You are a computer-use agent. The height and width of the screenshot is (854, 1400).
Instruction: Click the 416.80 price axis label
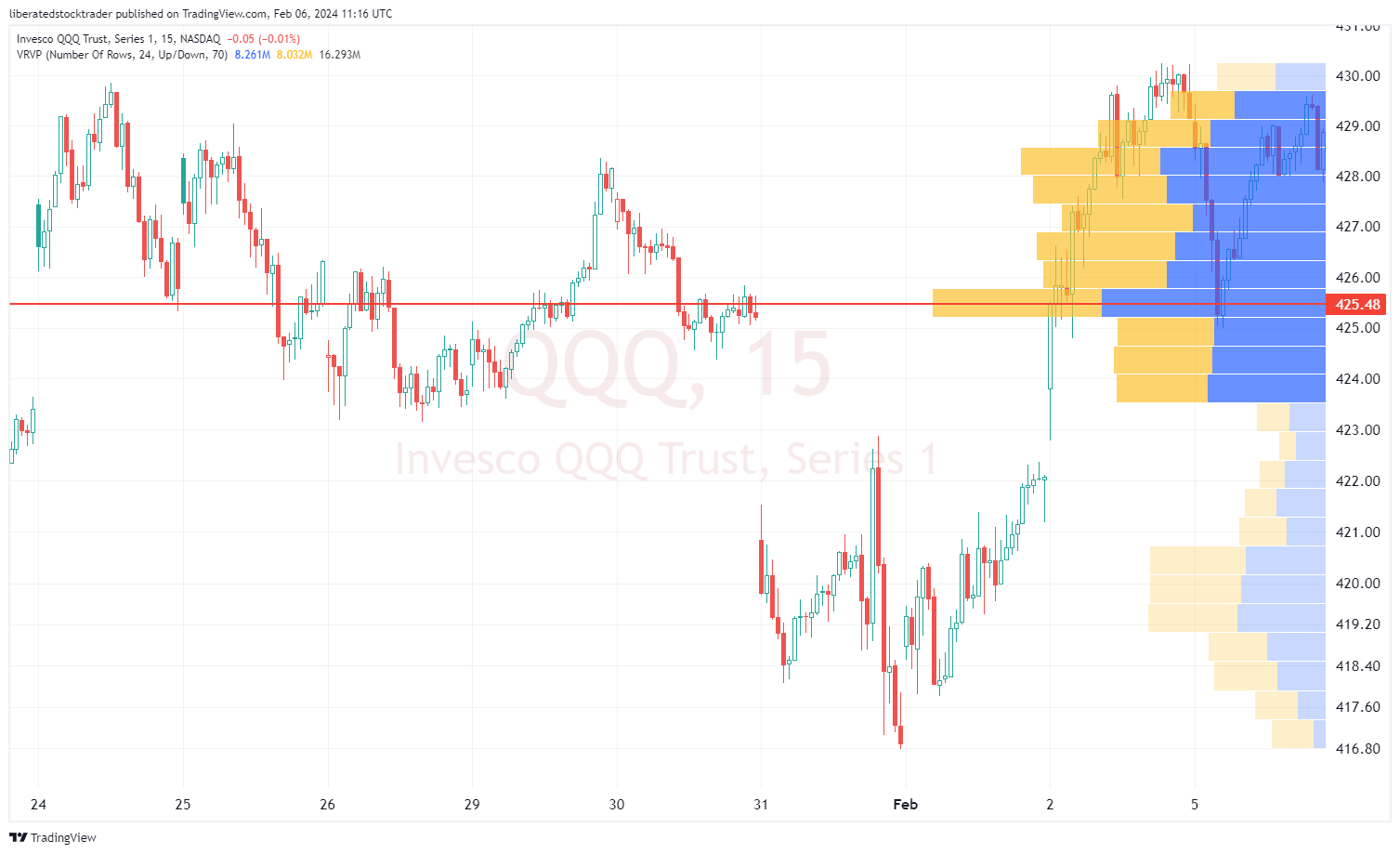pos(1357,748)
